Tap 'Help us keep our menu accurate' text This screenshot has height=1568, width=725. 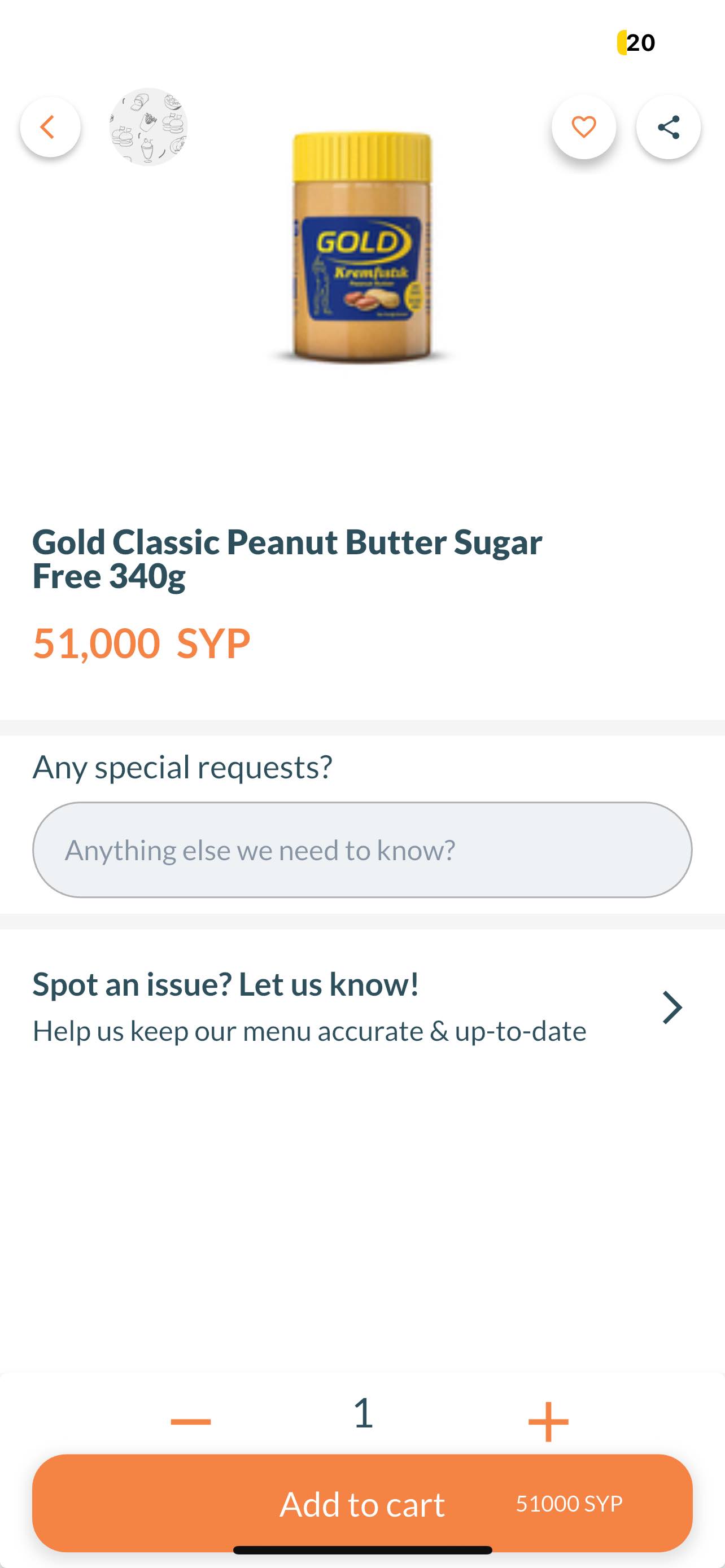pos(309,1032)
